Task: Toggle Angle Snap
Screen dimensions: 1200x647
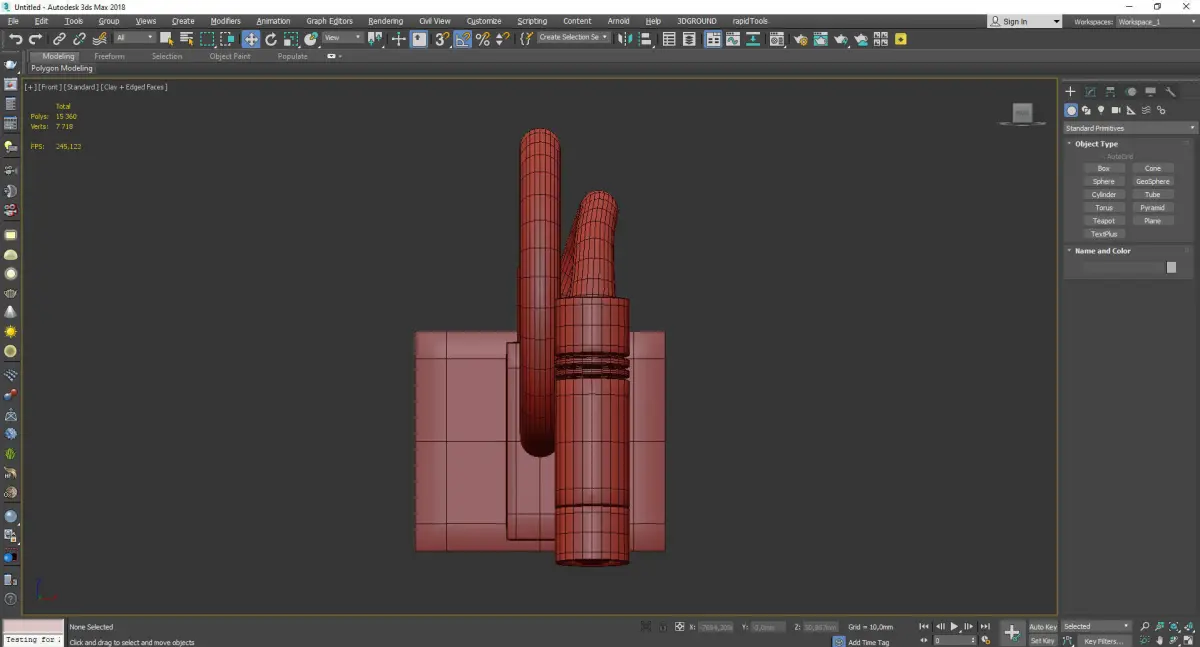Action: coord(462,39)
